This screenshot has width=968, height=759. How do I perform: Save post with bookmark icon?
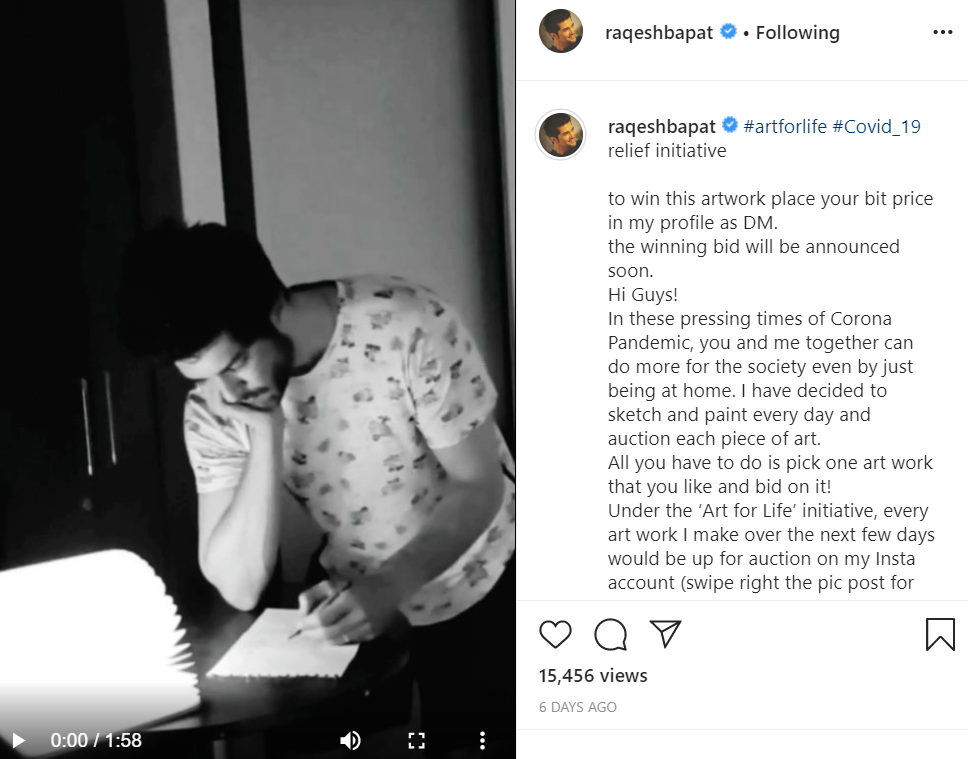tap(940, 634)
